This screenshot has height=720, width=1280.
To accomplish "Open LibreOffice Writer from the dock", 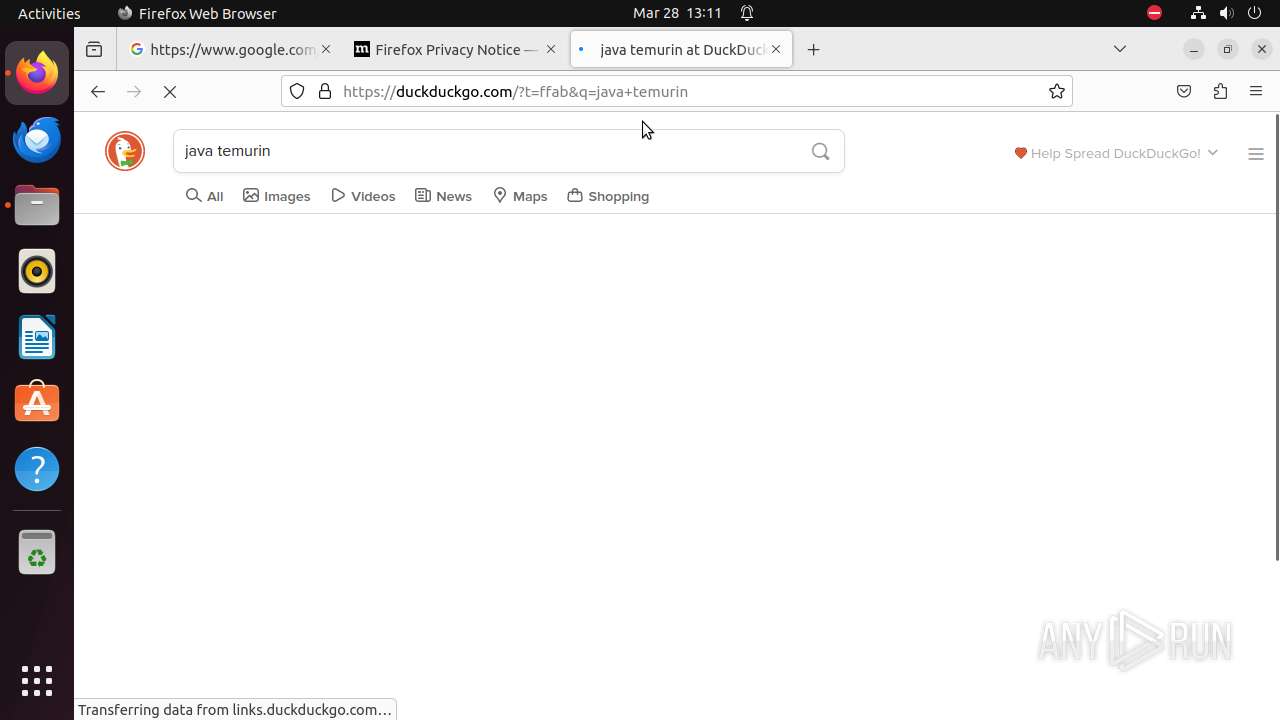I will [x=37, y=337].
